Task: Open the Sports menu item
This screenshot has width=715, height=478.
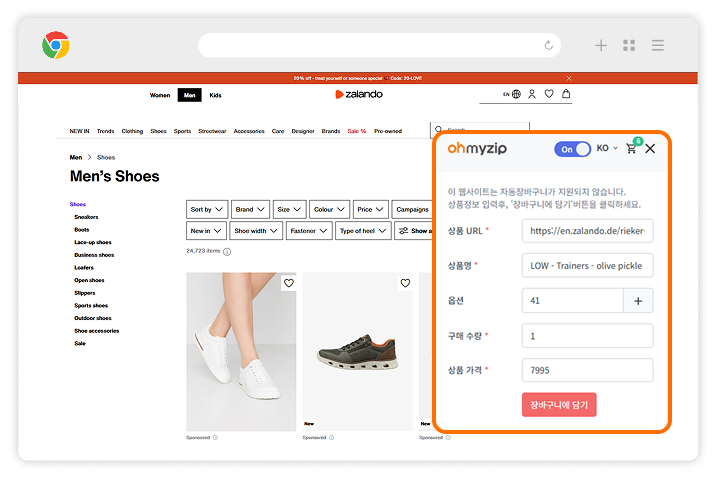Action: coord(182,131)
